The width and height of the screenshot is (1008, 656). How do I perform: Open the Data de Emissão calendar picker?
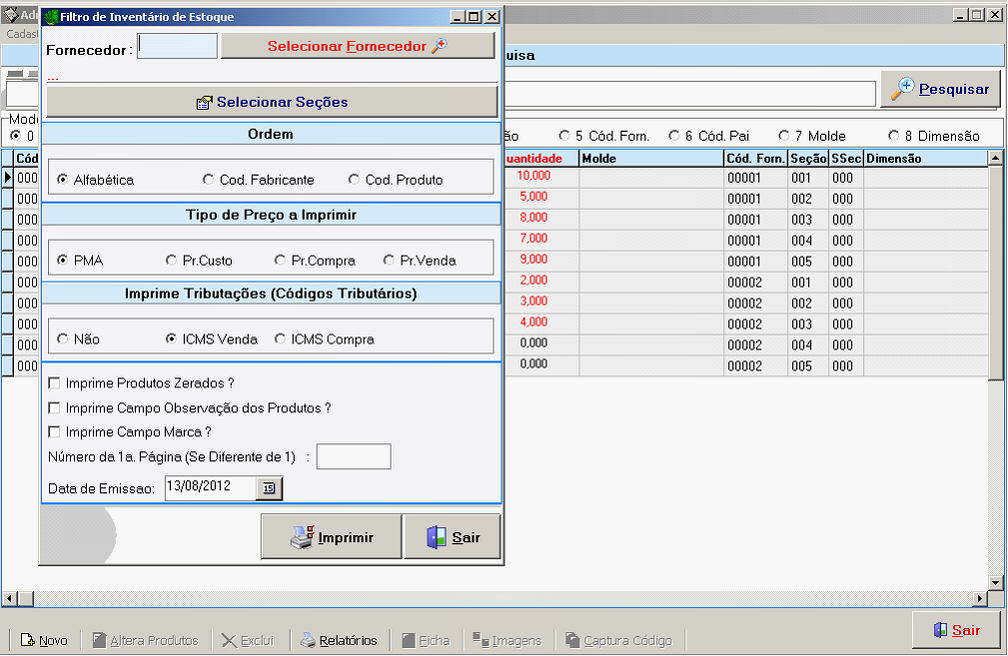pyautogui.click(x=269, y=488)
